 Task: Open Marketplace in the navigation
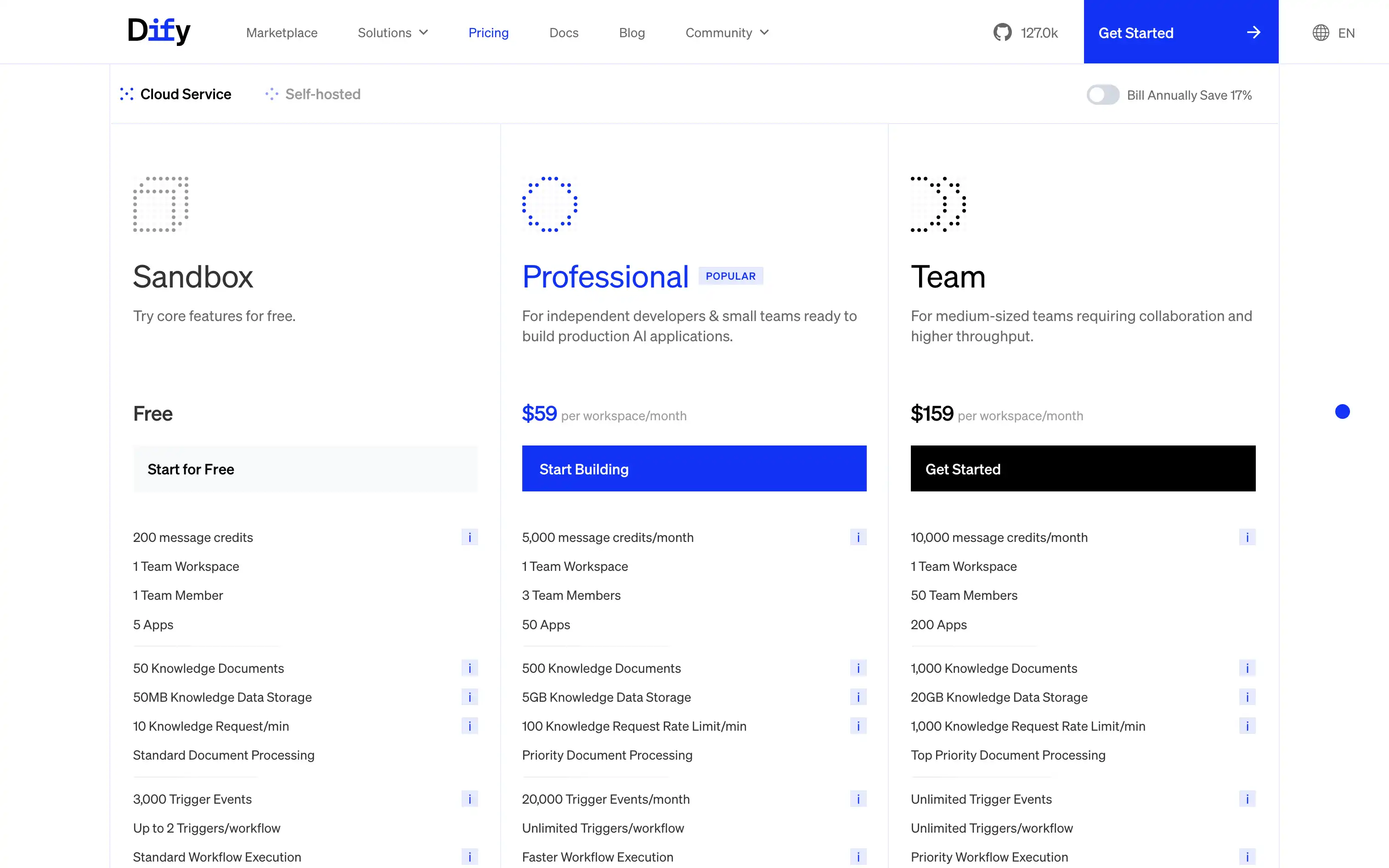point(281,33)
